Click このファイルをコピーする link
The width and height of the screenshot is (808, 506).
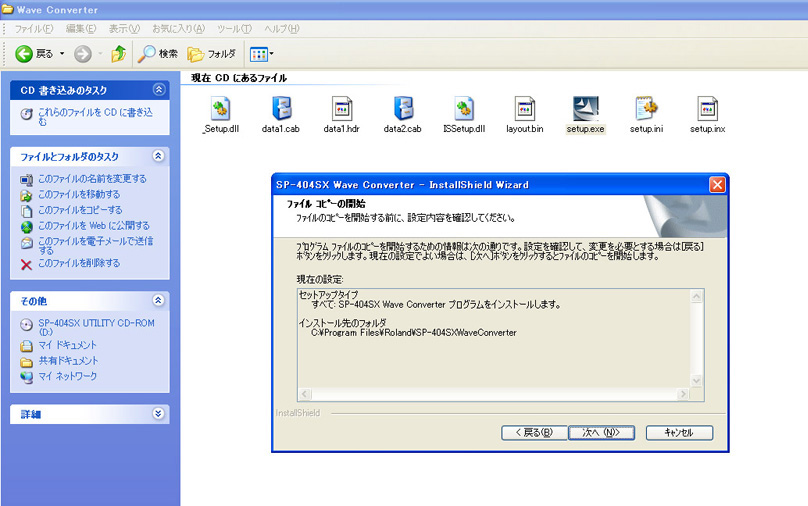point(80,210)
